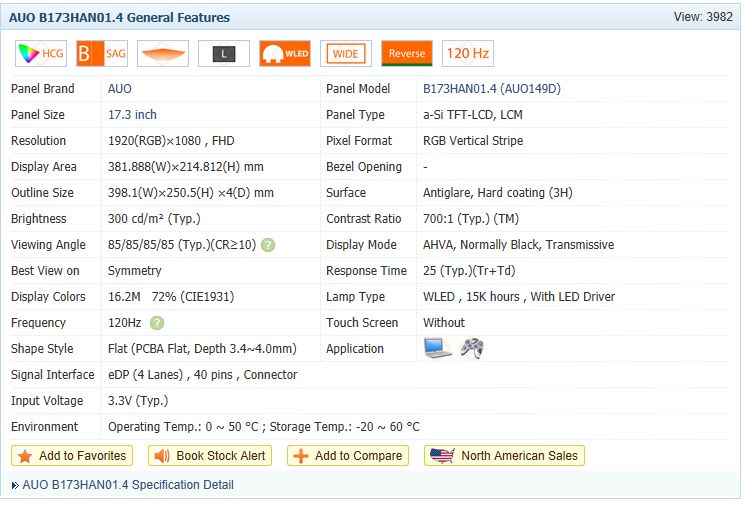Screen dimensions: 747x505
Task: Click the Signal Interface label
Action: pos(53,375)
